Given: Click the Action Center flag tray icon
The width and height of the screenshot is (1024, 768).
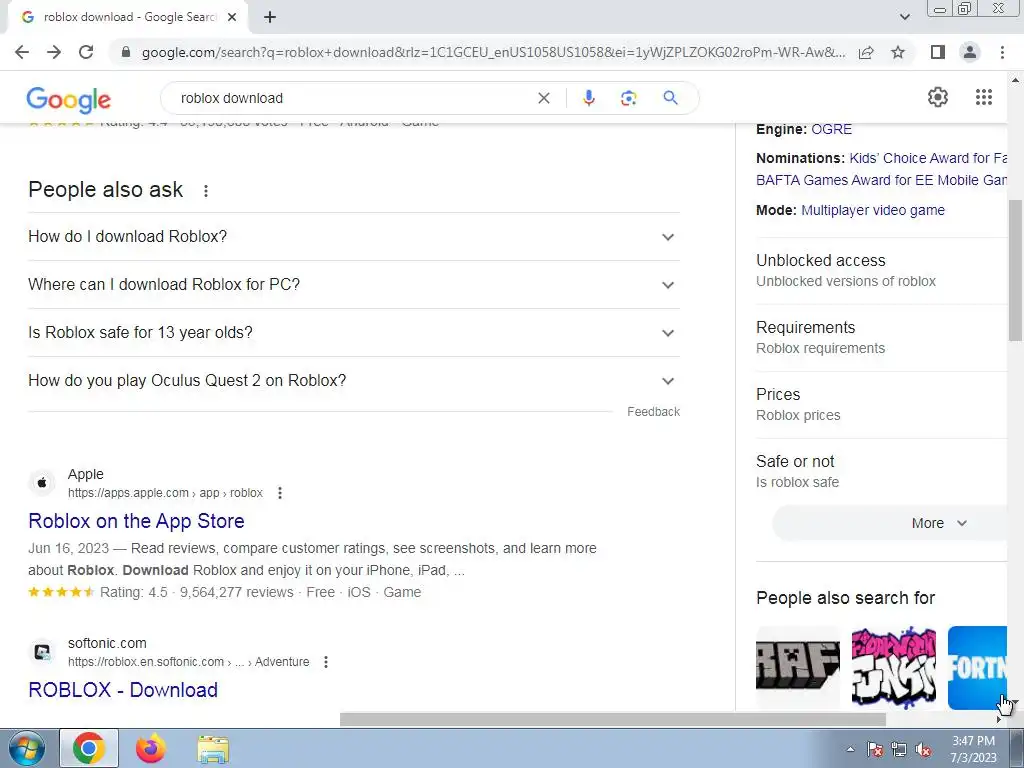Looking at the screenshot, I should (x=875, y=750).
